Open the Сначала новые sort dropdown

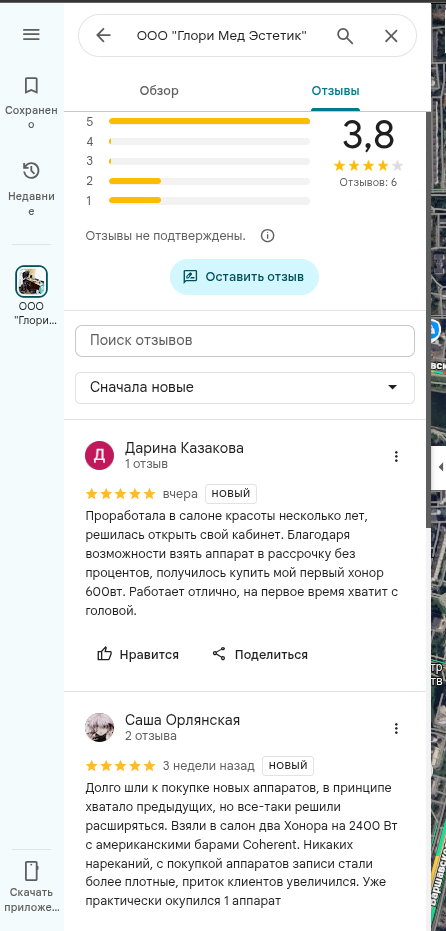(x=245, y=388)
